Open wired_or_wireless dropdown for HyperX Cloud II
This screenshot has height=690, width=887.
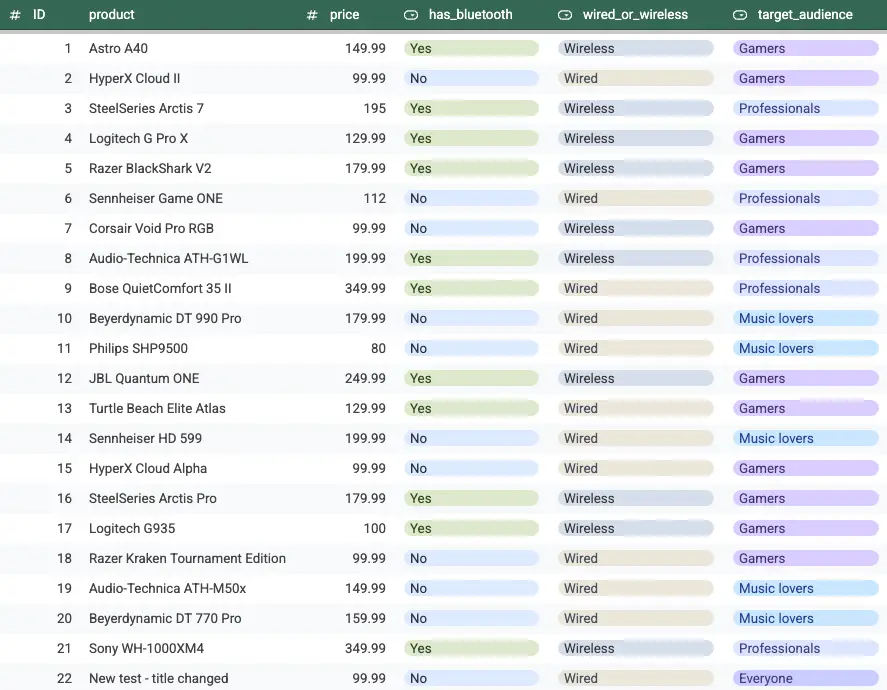636,79
